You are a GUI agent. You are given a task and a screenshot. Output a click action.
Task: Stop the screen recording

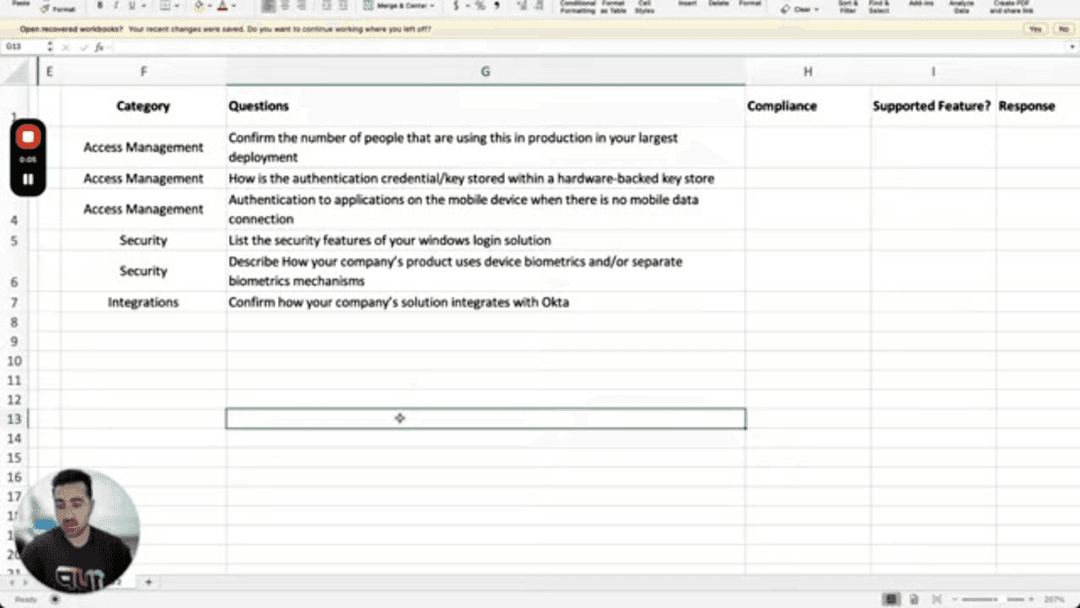[27, 136]
